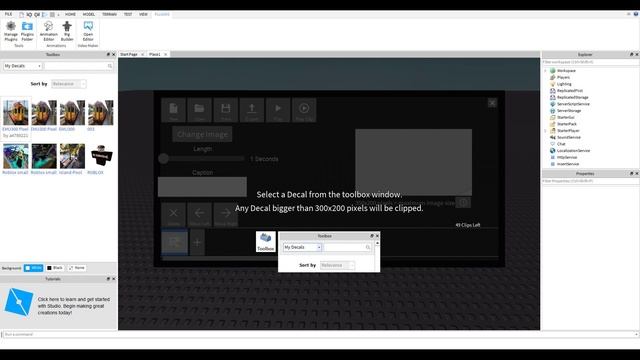Click the command bar input
The width and height of the screenshot is (640, 360).
click(x=320, y=334)
